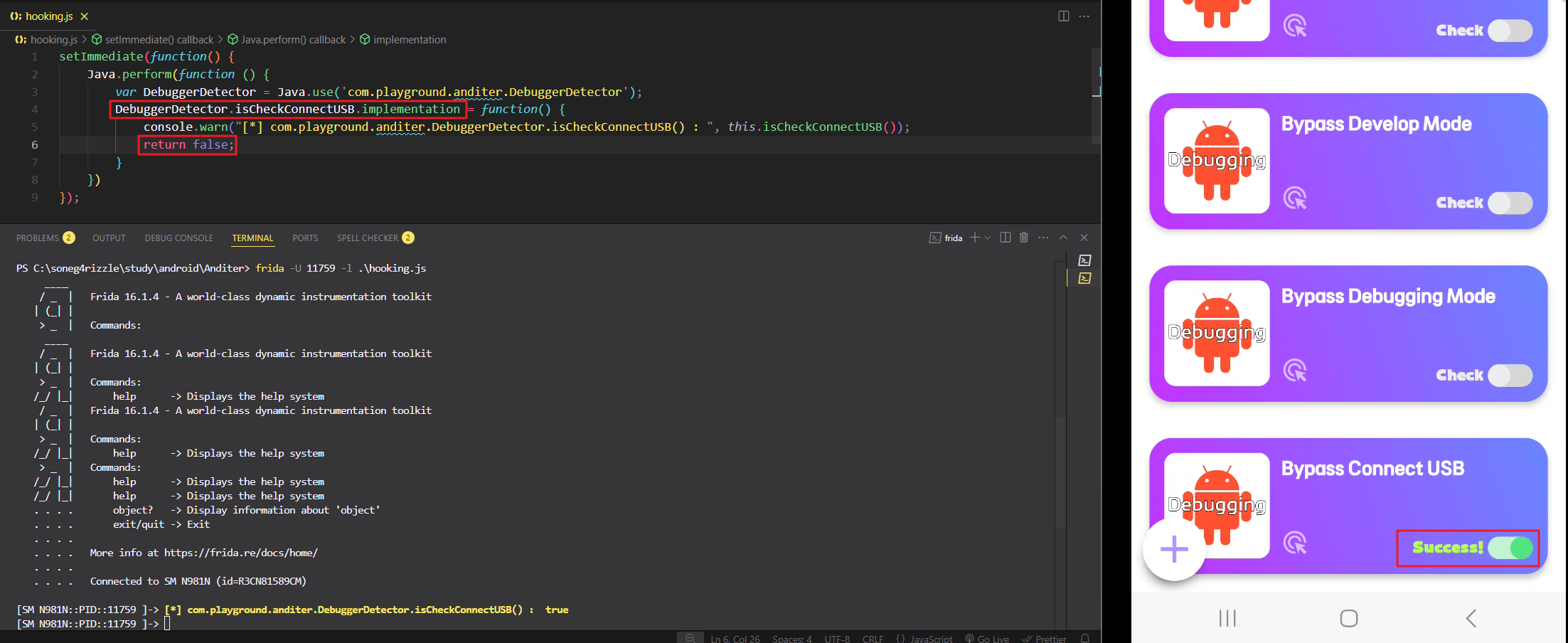Tap the Android Debugging image on Bypass Connect USB
The image size is (1568, 643).
[1217, 505]
